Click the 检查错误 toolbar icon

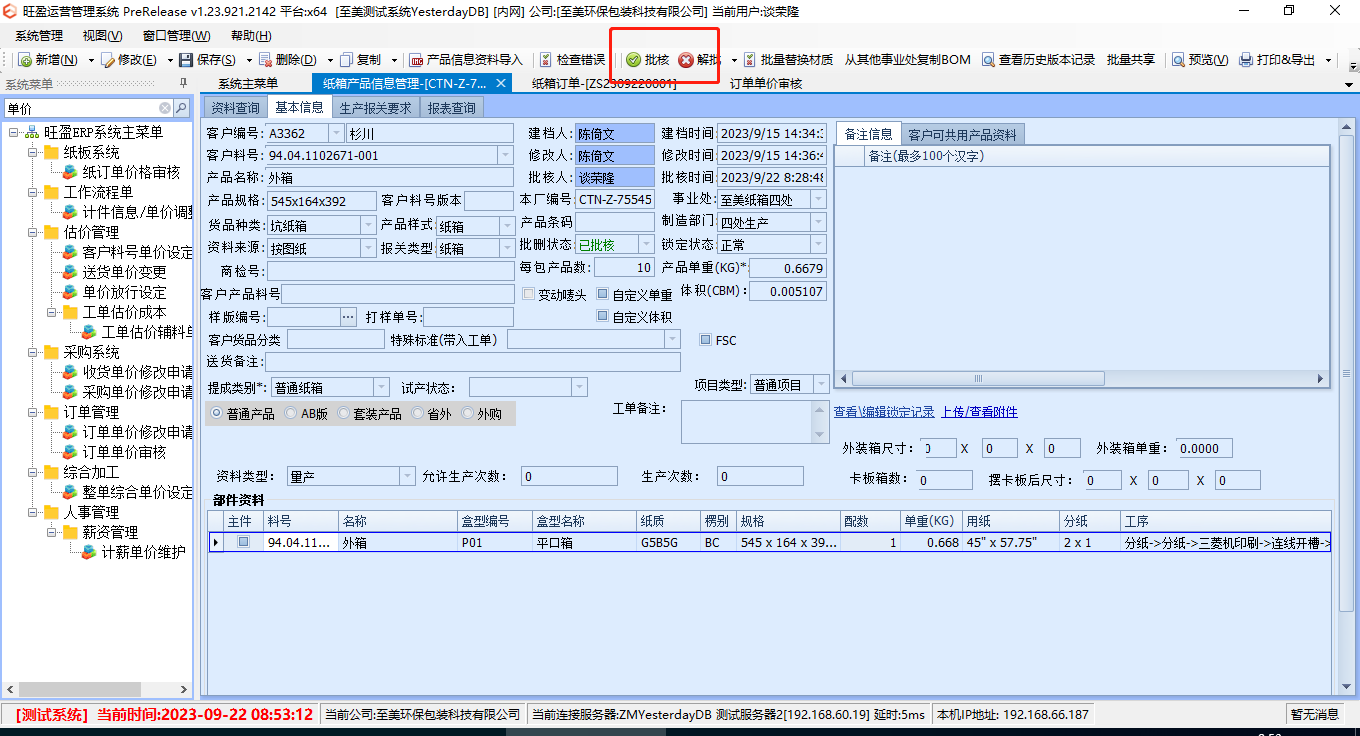pyautogui.click(x=546, y=60)
